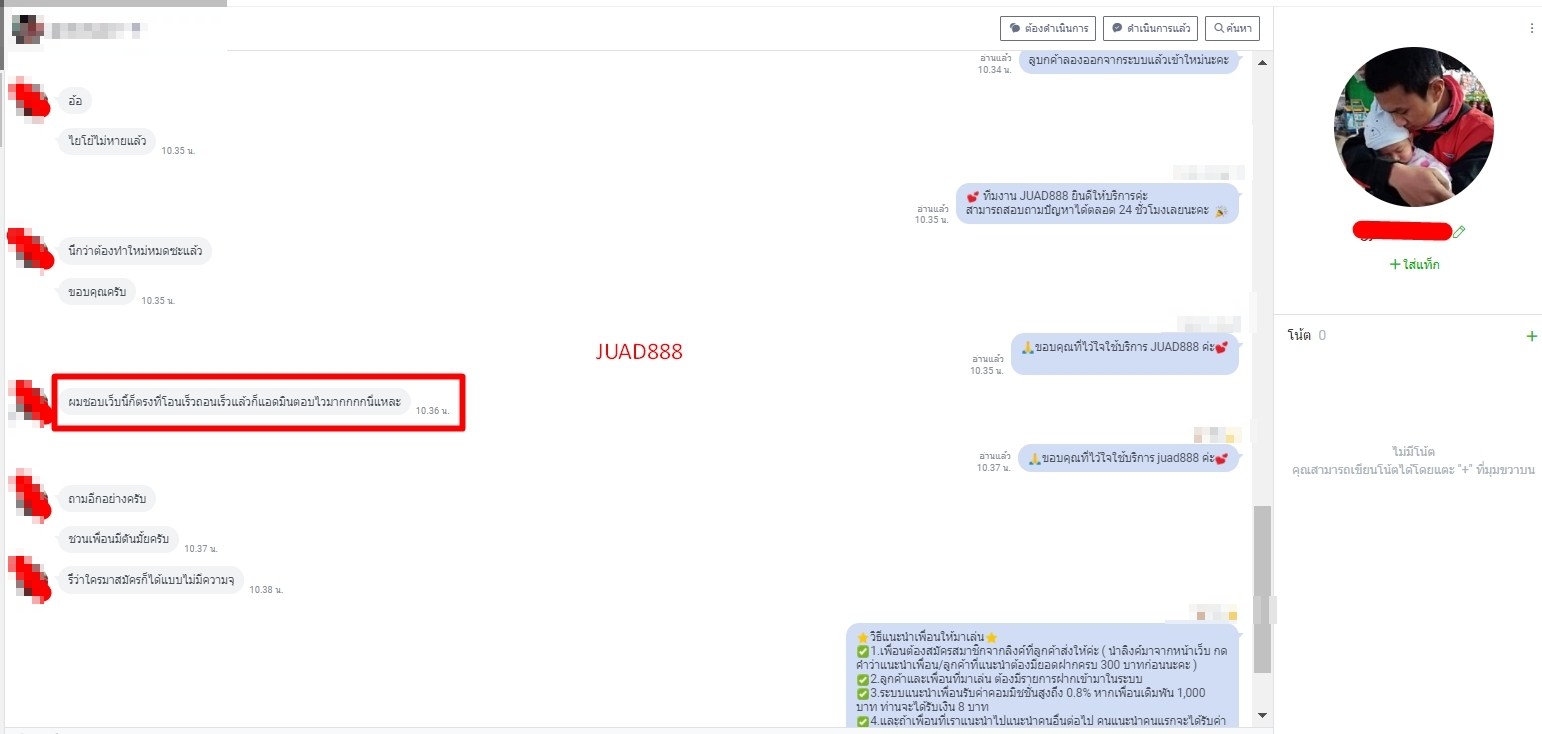
Task: Select the ขอบคุณครับ message bubble
Action: point(96,291)
